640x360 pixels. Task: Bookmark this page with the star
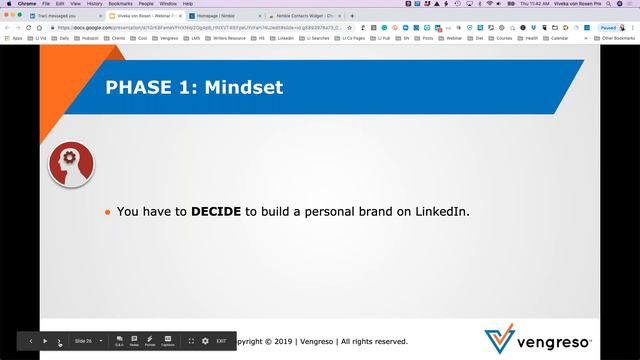coord(349,28)
